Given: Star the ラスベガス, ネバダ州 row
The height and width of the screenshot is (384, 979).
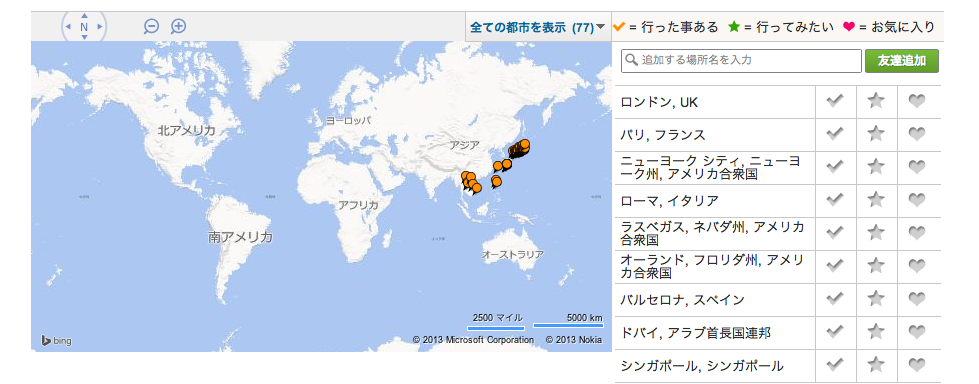Looking at the screenshot, I should pyautogui.click(x=876, y=233).
